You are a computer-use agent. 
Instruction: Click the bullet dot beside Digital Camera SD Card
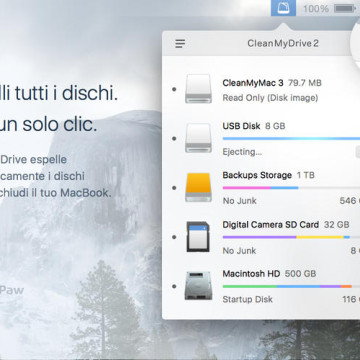(x=174, y=237)
